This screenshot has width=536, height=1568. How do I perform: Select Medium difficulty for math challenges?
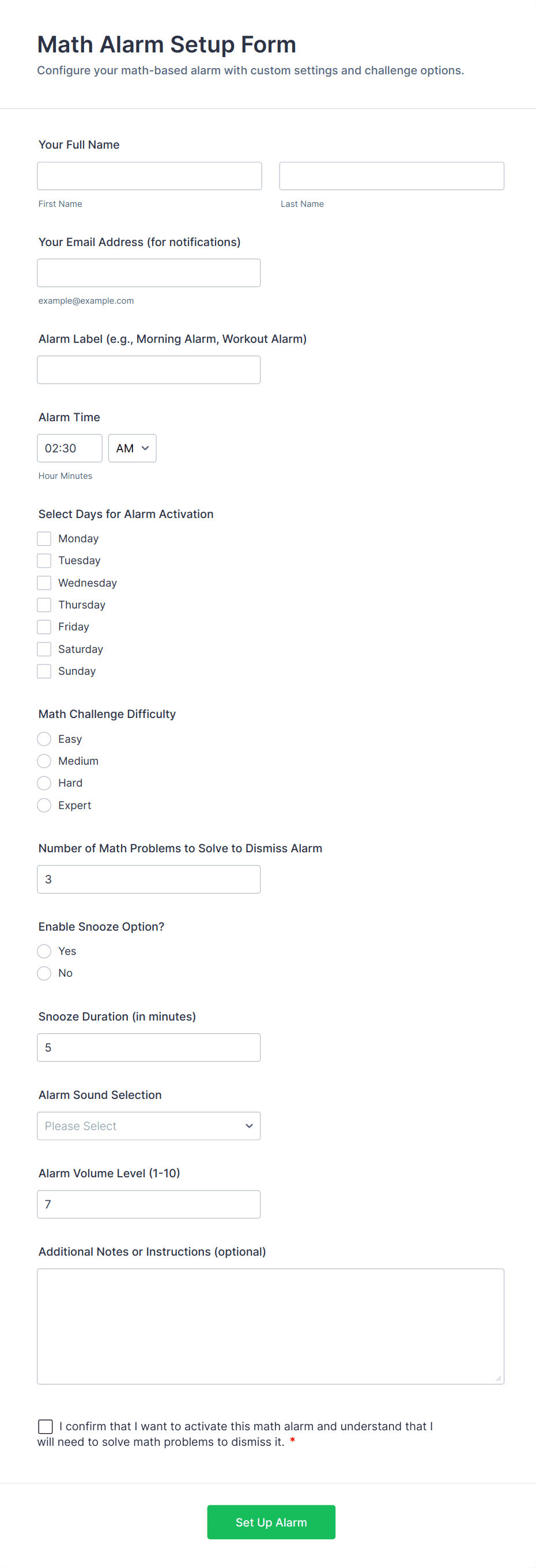click(43, 760)
